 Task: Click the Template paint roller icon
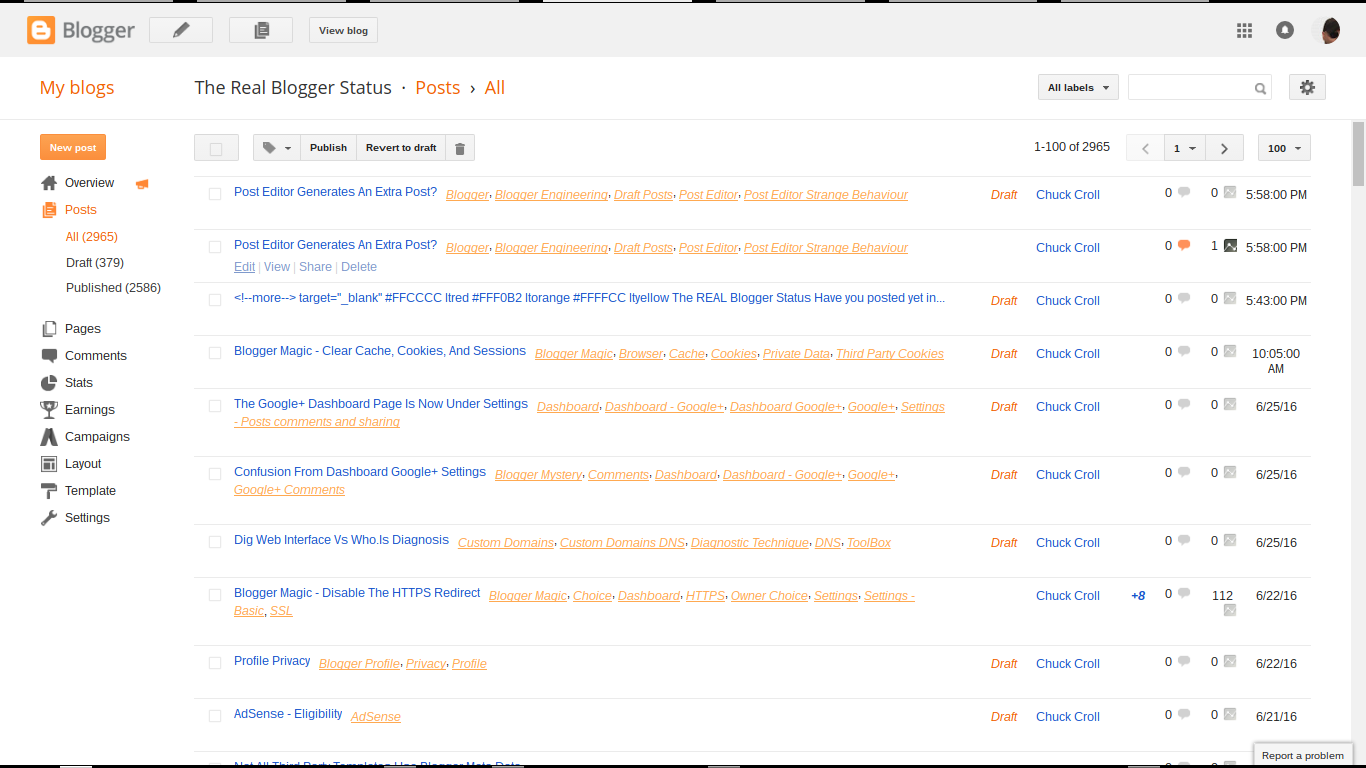(49, 491)
